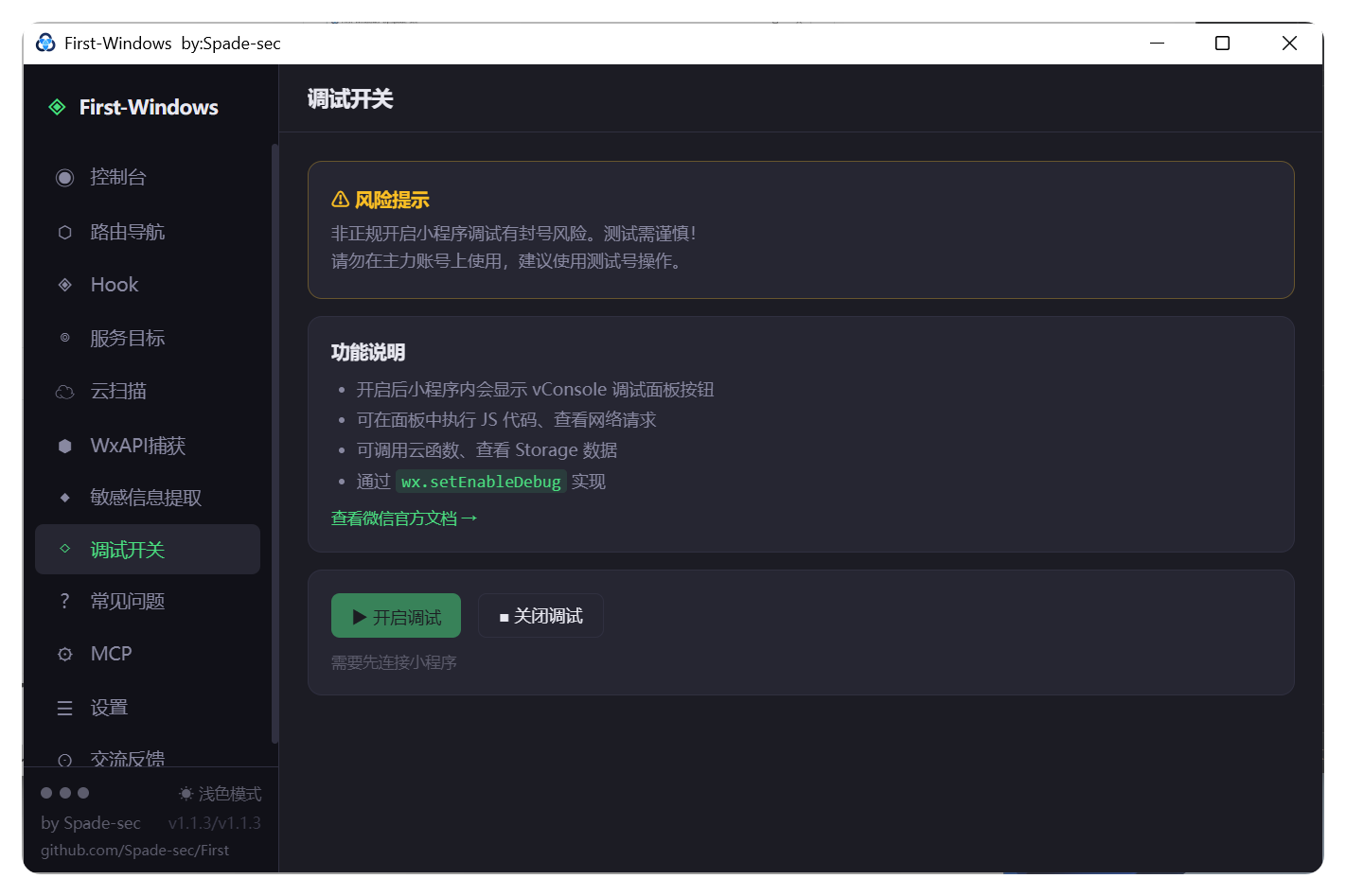
Task: Click the question mark icon beside 常见问题
Action: coord(64,601)
